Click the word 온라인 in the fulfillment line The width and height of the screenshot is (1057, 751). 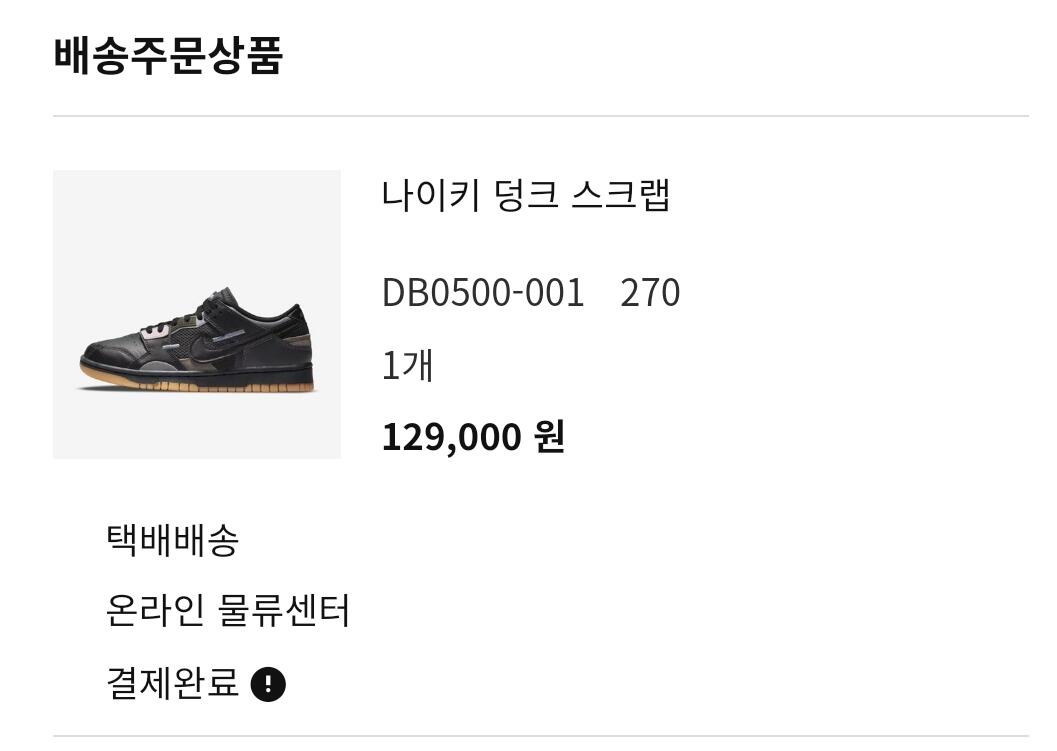155,610
